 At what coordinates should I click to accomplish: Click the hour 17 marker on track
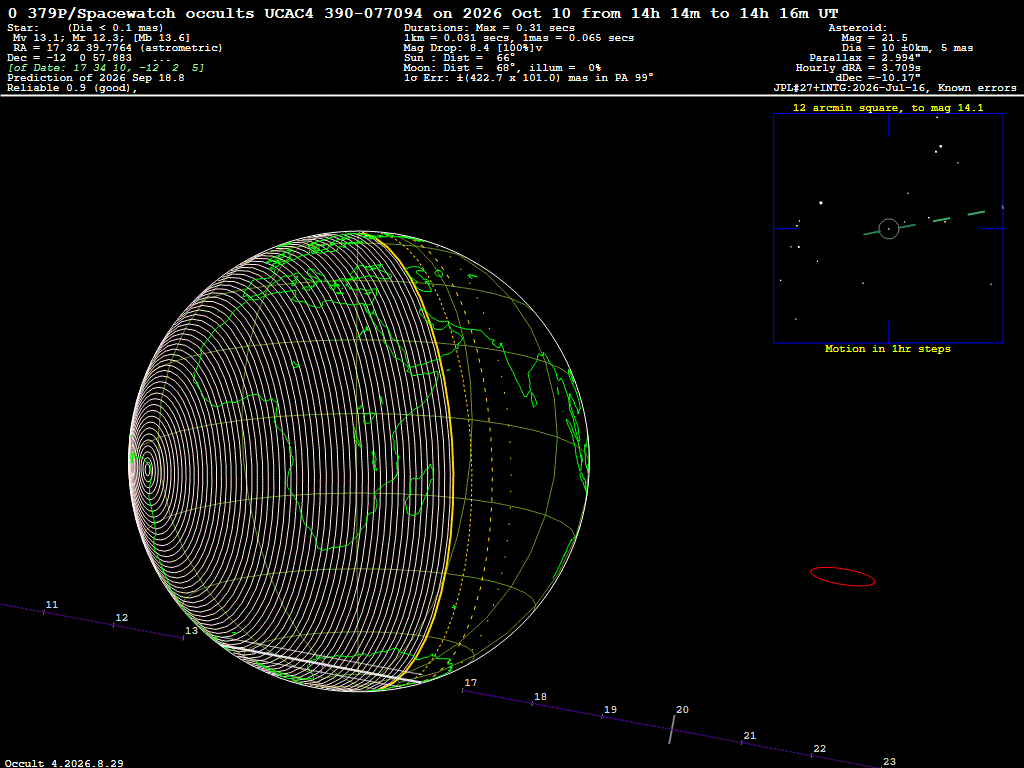click(470, 682)
